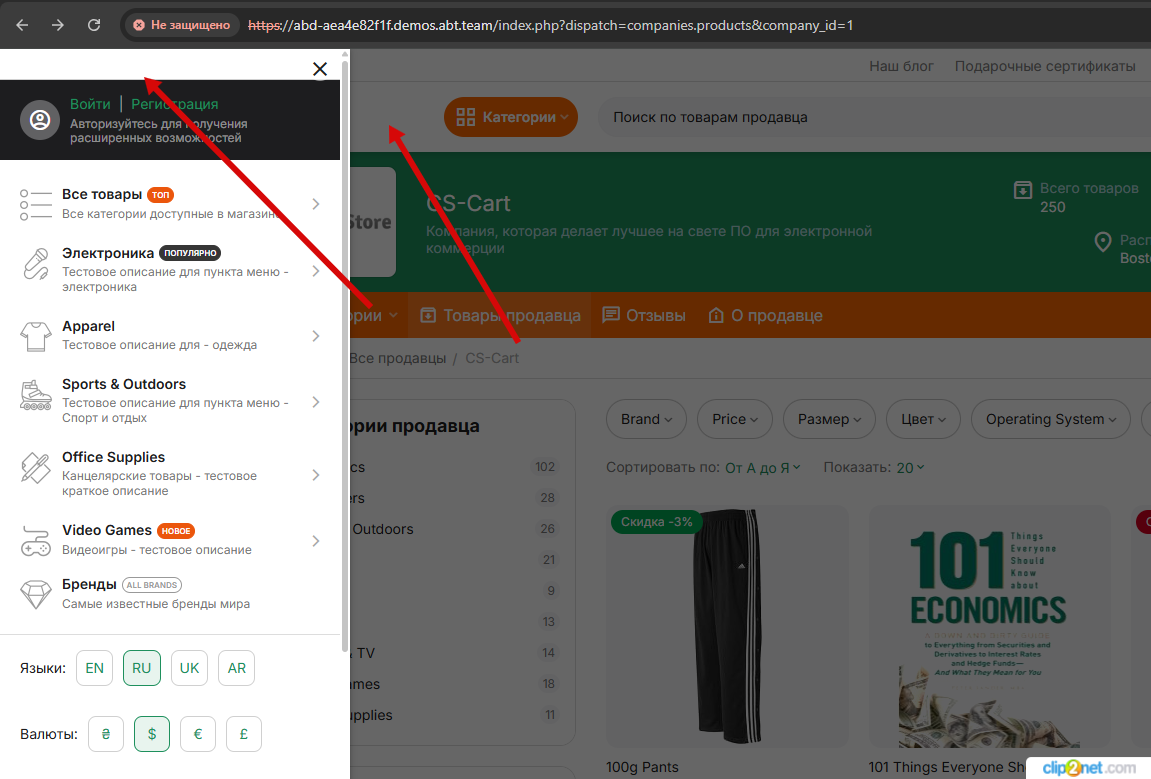The height and width of the screenshot is (779, 1151).
Task: Open the Отзывы tab
Action: [644, 315]
